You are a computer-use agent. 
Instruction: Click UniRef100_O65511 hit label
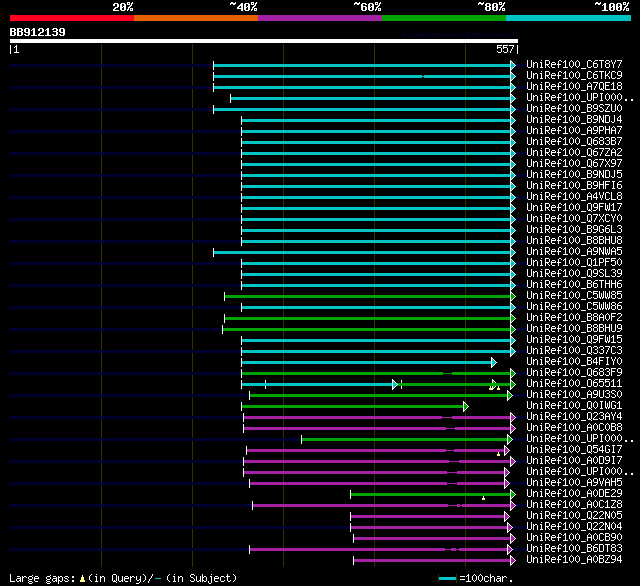(574, 384)
